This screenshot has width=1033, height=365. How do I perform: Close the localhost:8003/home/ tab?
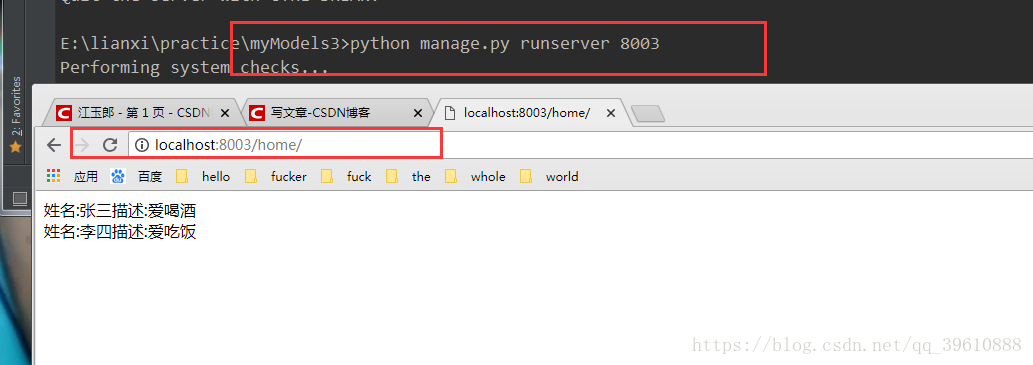point(611,113)
